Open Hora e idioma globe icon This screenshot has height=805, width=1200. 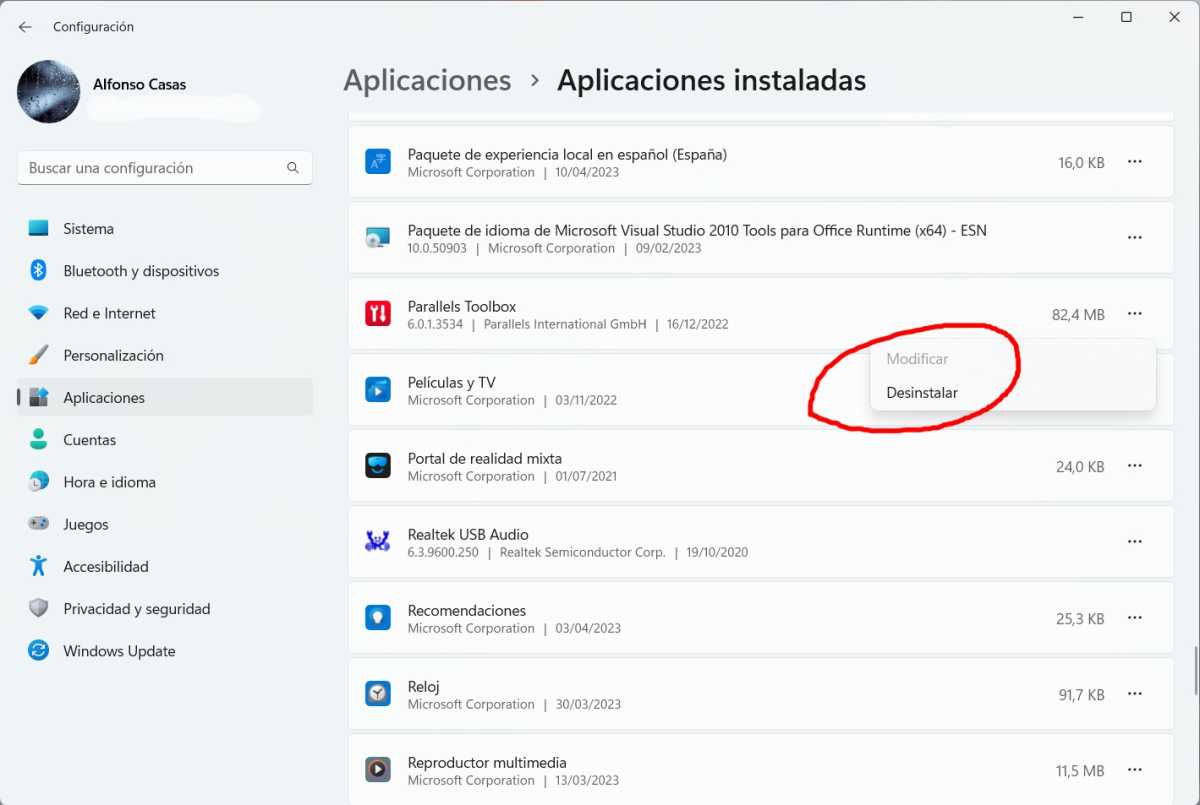point(39,481)
